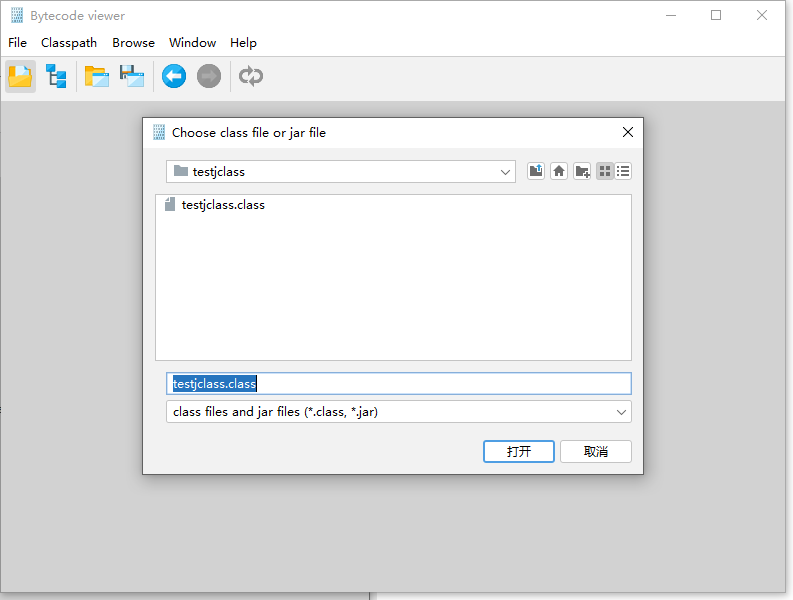Image resolution: width=793 pixels, height=600 pixels.
Task: Minimize the Bytecode viewer window
Action: [x=671, y=15]
